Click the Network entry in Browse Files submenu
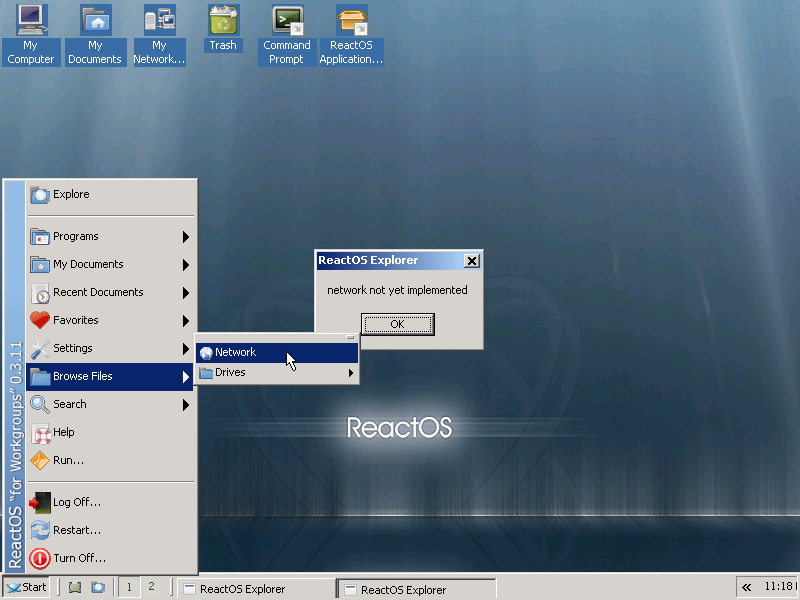Viewport: 800px width, 600px height. coord(277,353)
